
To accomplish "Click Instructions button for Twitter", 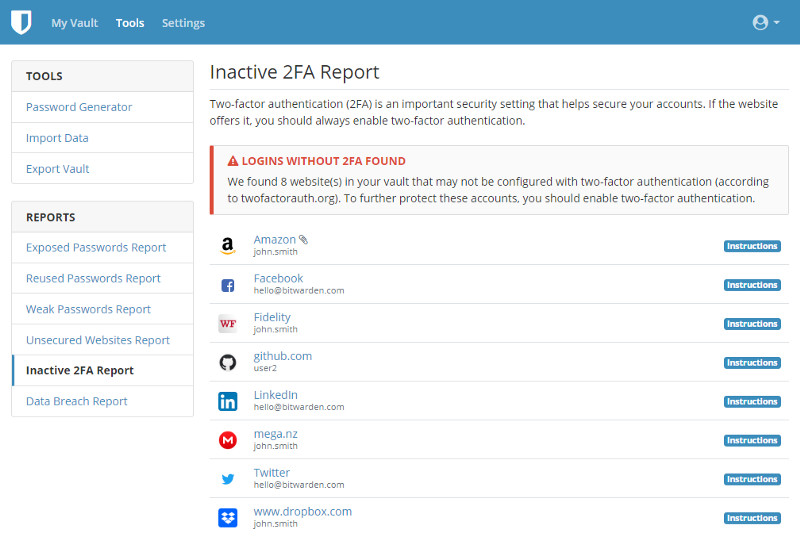I will (752, 479).
